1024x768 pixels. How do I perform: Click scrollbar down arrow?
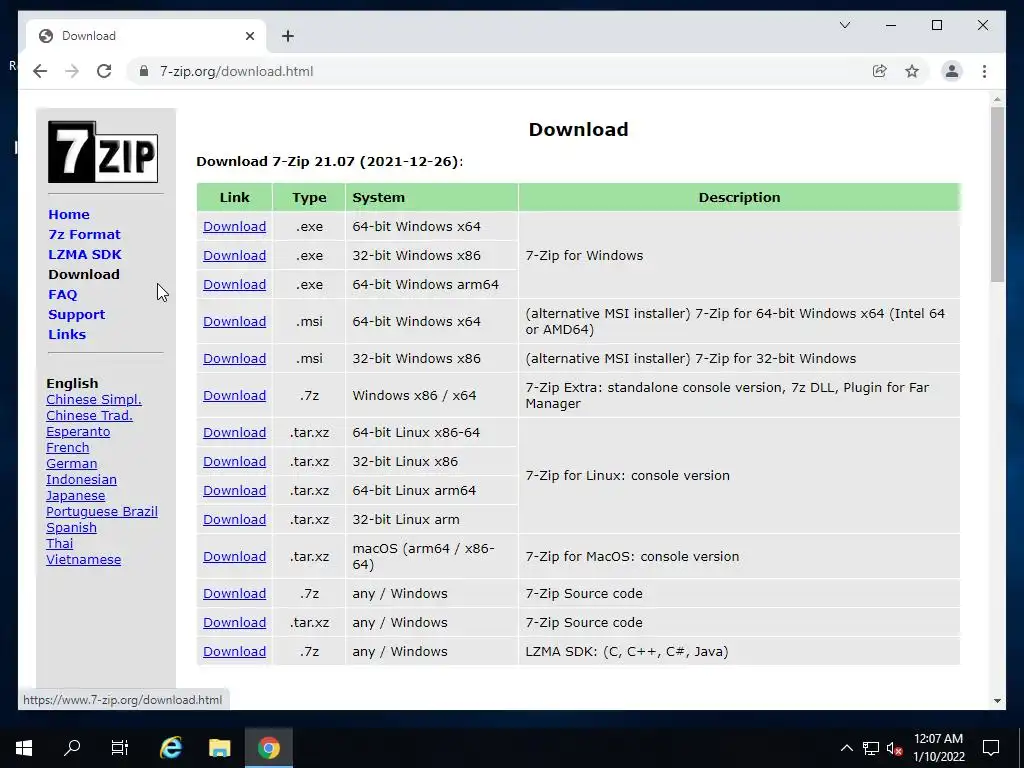click(x=997, y=701)
